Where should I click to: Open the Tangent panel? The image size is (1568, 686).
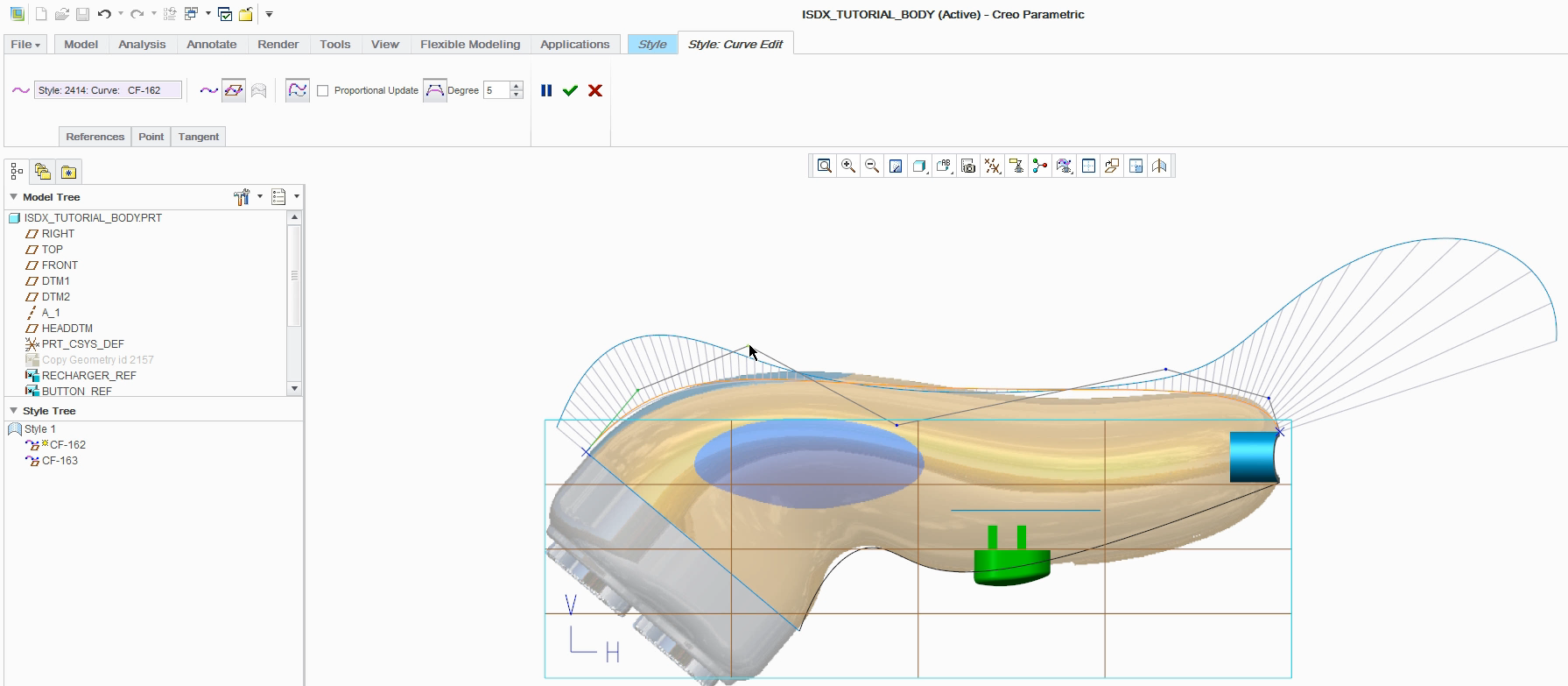pyautogui.click(x=199, y=137)
